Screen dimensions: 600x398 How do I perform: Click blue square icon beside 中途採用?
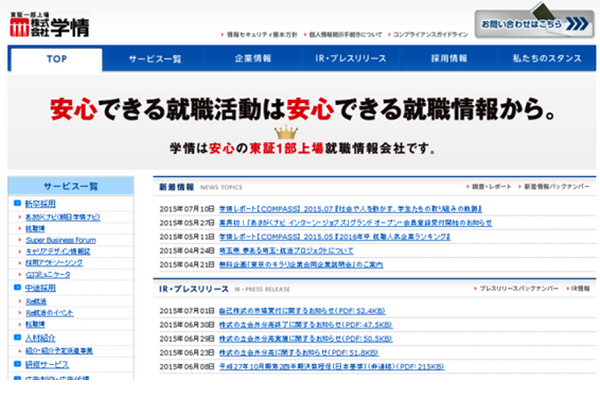pyautogui.click(x=17, y=287)
